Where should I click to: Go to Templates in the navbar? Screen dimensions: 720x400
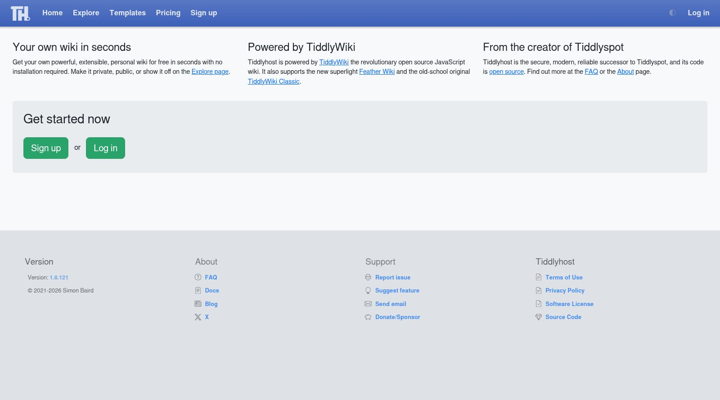127,13
